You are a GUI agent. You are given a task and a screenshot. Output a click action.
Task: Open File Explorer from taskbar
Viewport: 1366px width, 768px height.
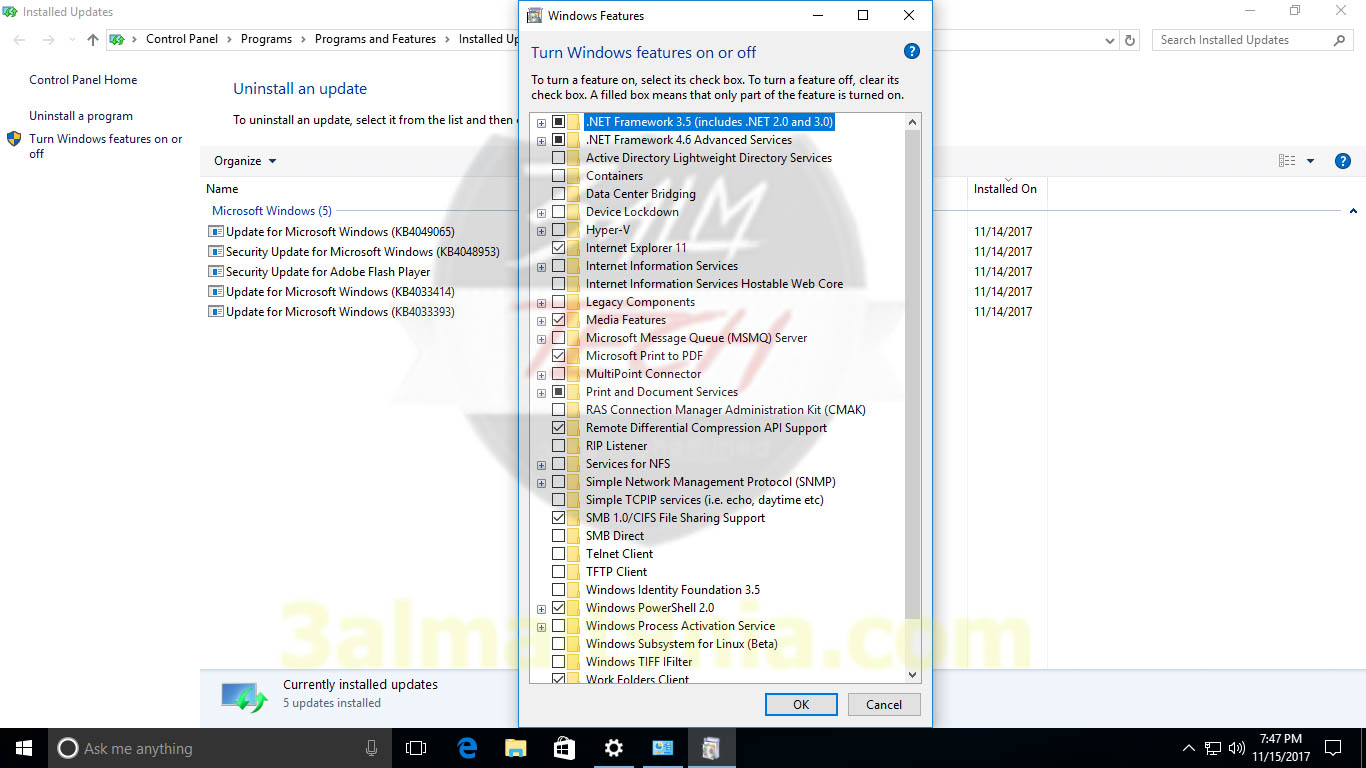coord(515,748)
